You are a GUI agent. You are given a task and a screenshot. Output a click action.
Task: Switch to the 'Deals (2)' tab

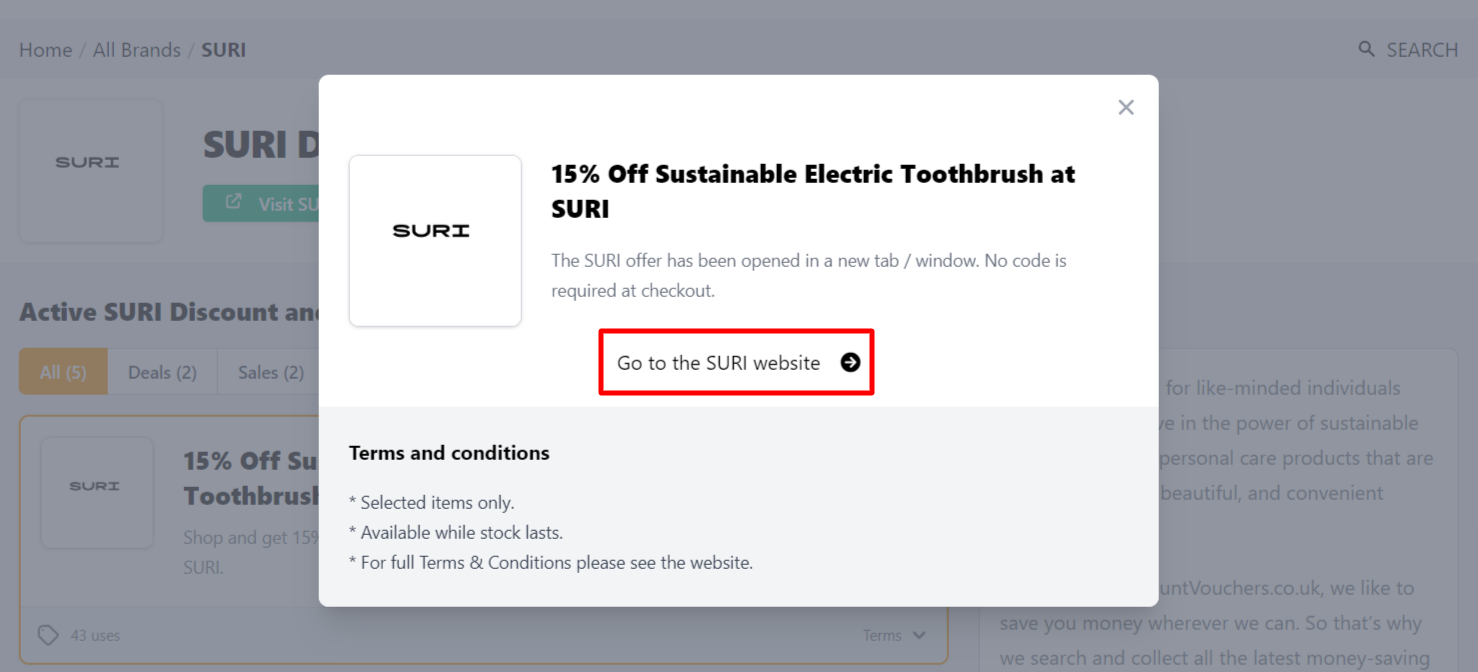coord(162,371)
